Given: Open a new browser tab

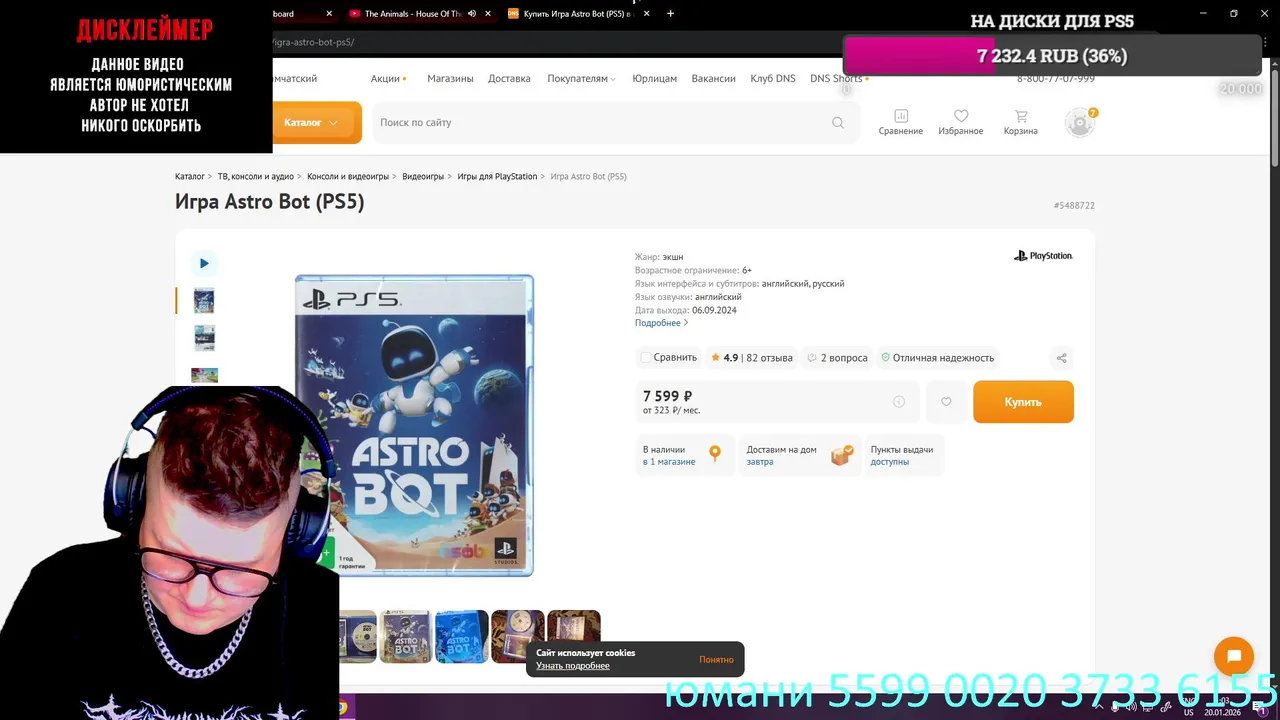Looking at the screenshot, I should coord(670,14).
